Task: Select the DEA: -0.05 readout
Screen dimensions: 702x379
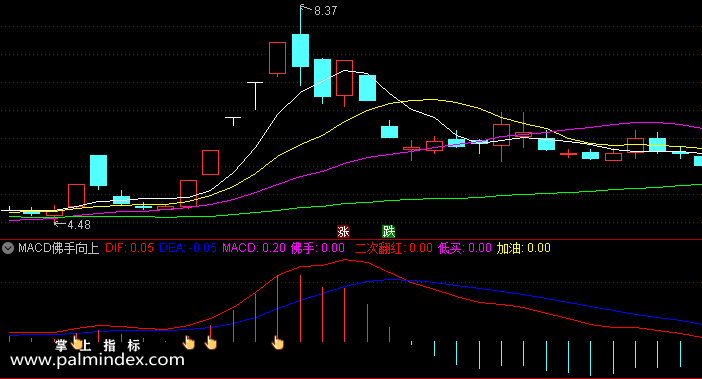Action: pyautogui.click(x=188, y=248)
